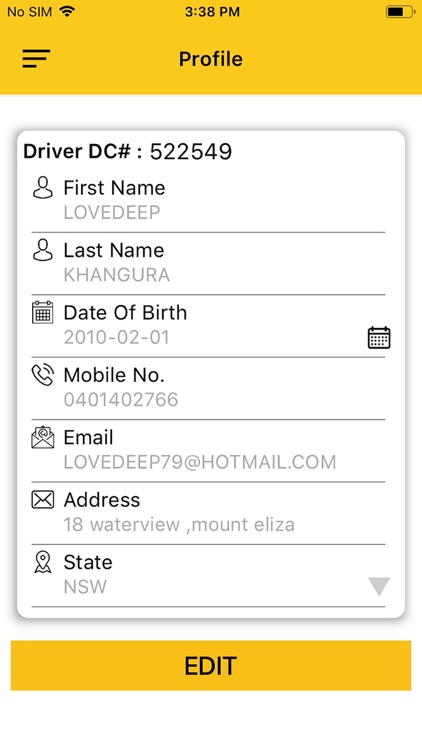Tap the battery indicator in status bar
The image size is (422, 750).
[400, 12]
